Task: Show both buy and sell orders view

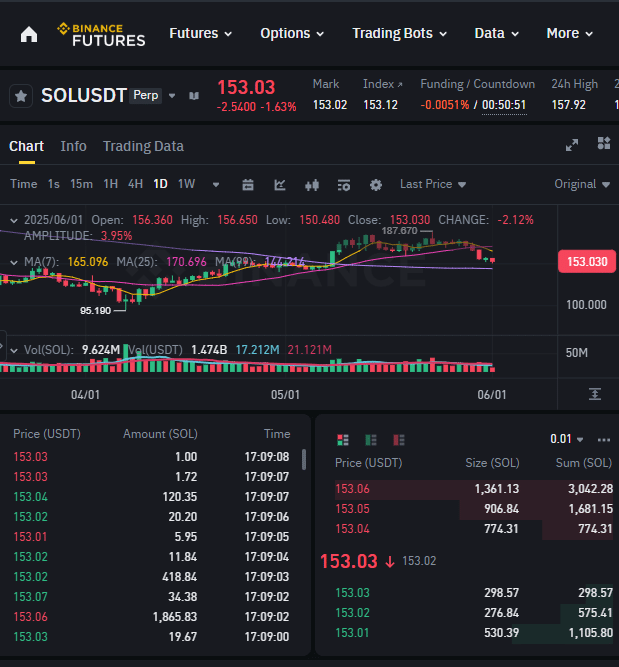Action: tap(343, 439)
